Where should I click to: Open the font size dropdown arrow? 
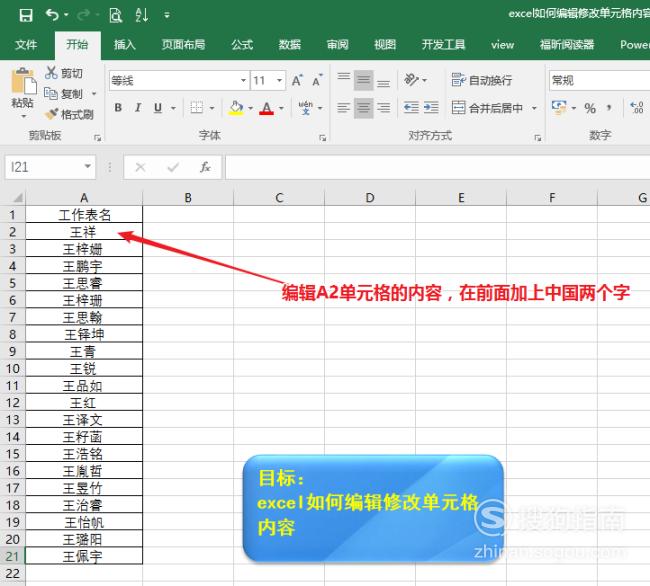279,80
